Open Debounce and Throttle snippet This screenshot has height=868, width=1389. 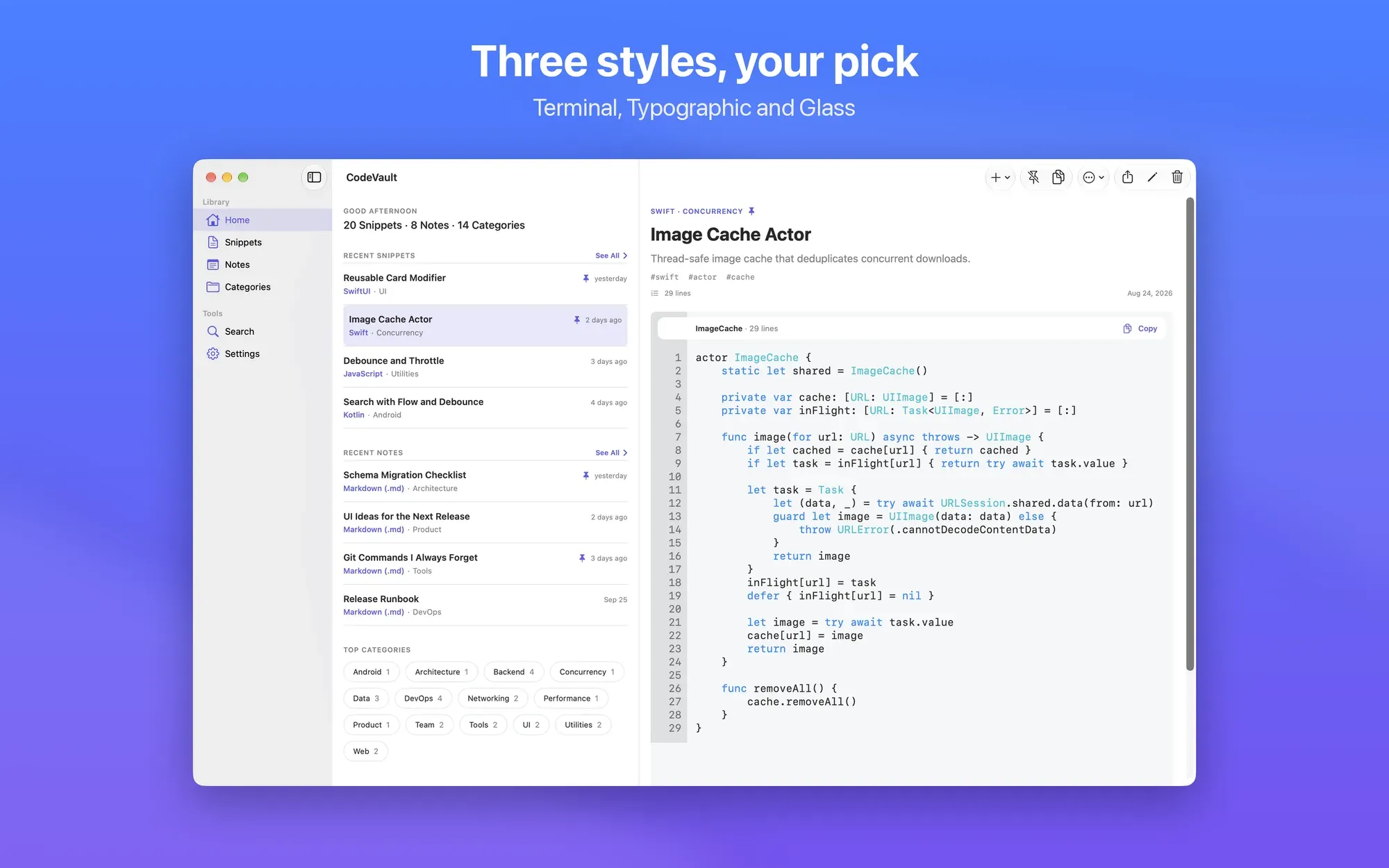(485, 367)
